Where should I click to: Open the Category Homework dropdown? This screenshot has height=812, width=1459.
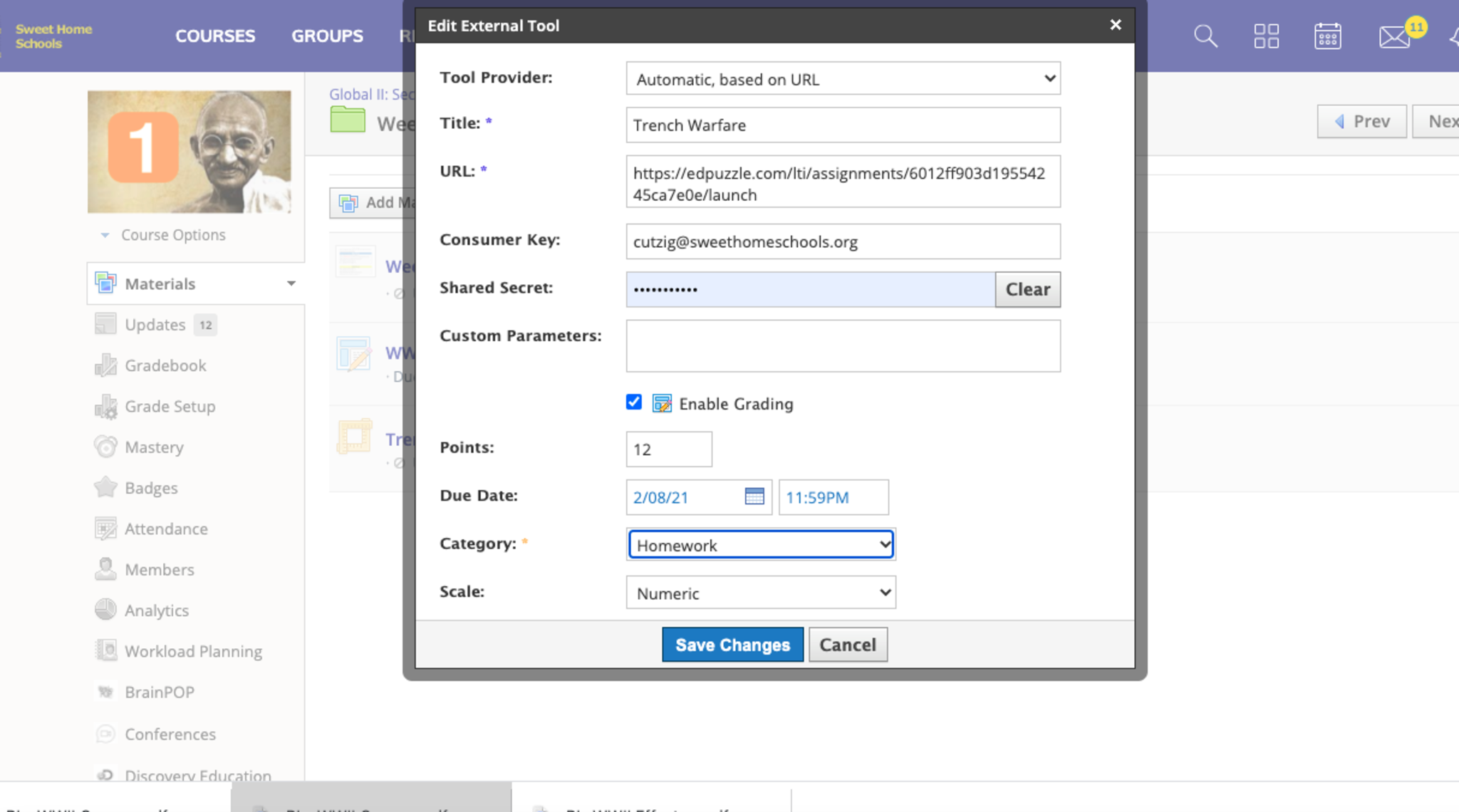[761, 545]
